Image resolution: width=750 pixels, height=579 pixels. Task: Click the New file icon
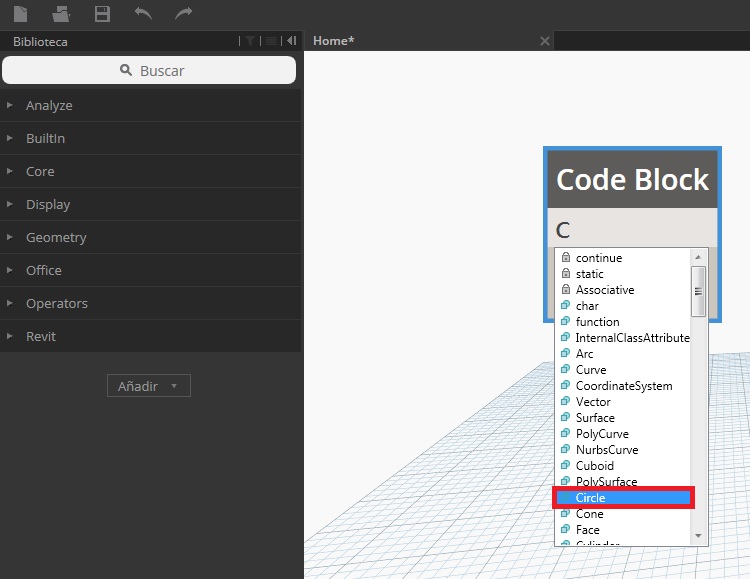[x=21, y=14]
